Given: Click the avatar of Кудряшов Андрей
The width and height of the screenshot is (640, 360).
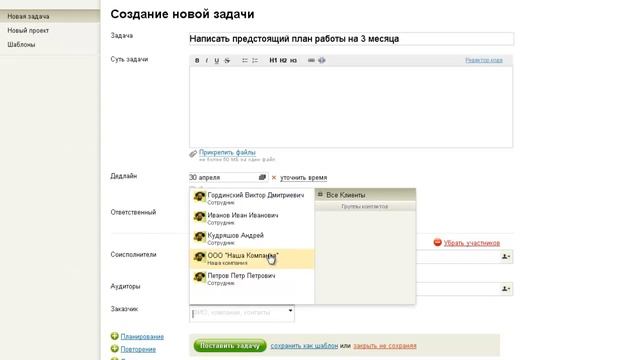Looking at the screenshot, I should pyautogui.click(x=200, y=237).
